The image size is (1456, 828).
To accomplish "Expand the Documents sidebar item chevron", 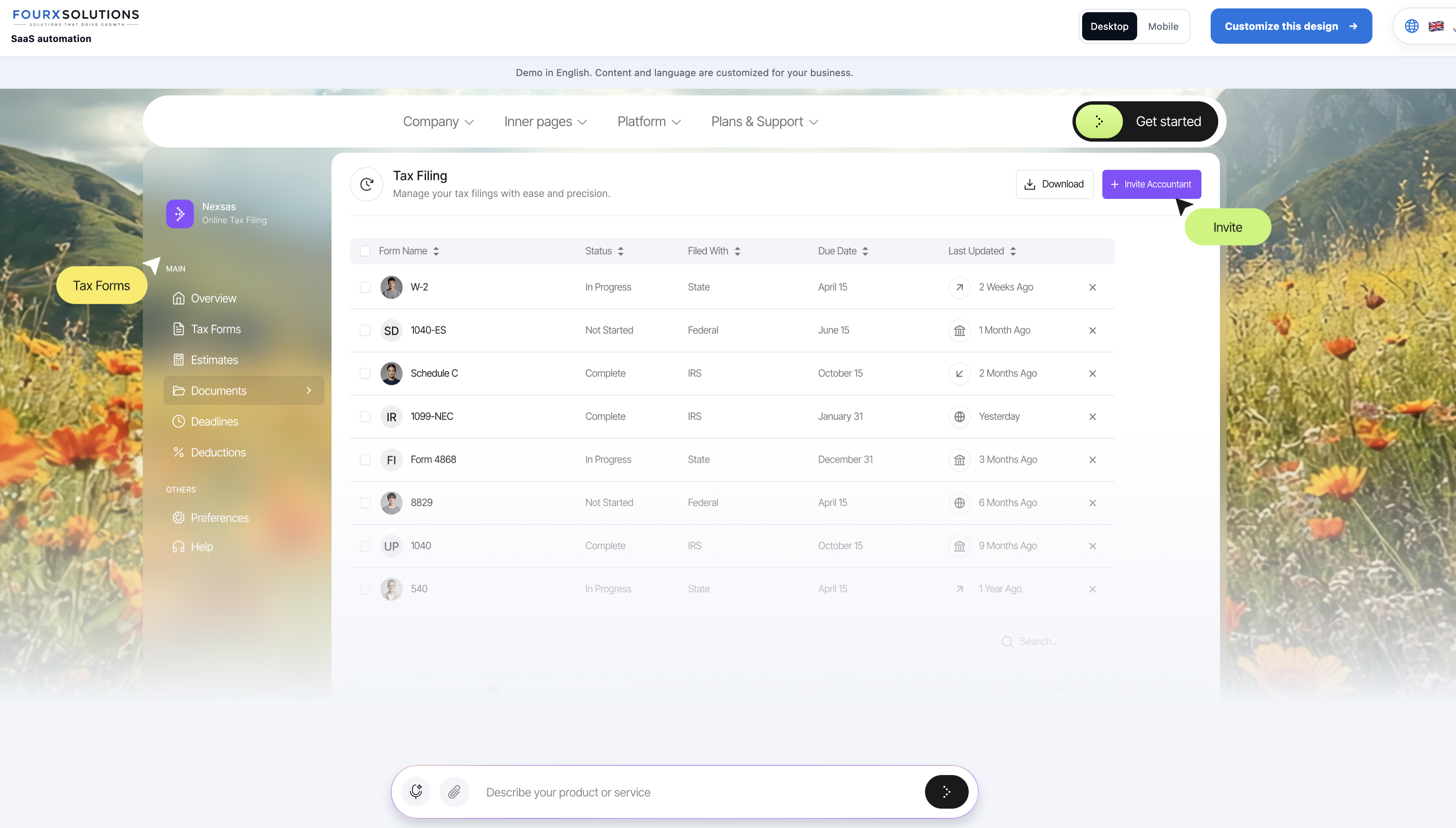I will pyautogui.click(x=309, y=391).
